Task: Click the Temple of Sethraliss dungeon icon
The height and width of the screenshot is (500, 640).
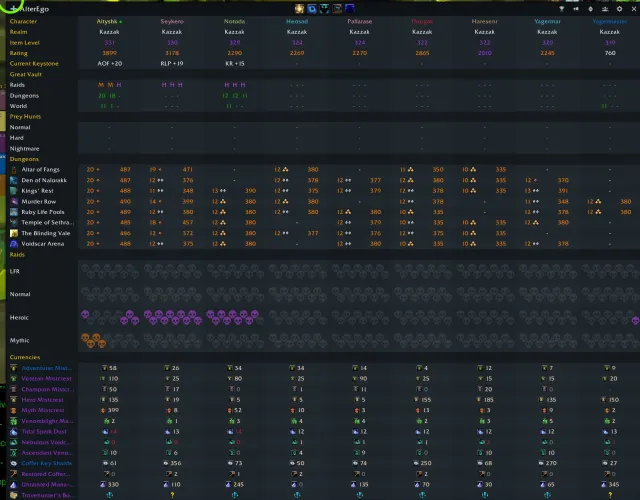Action: click(14, 222)
